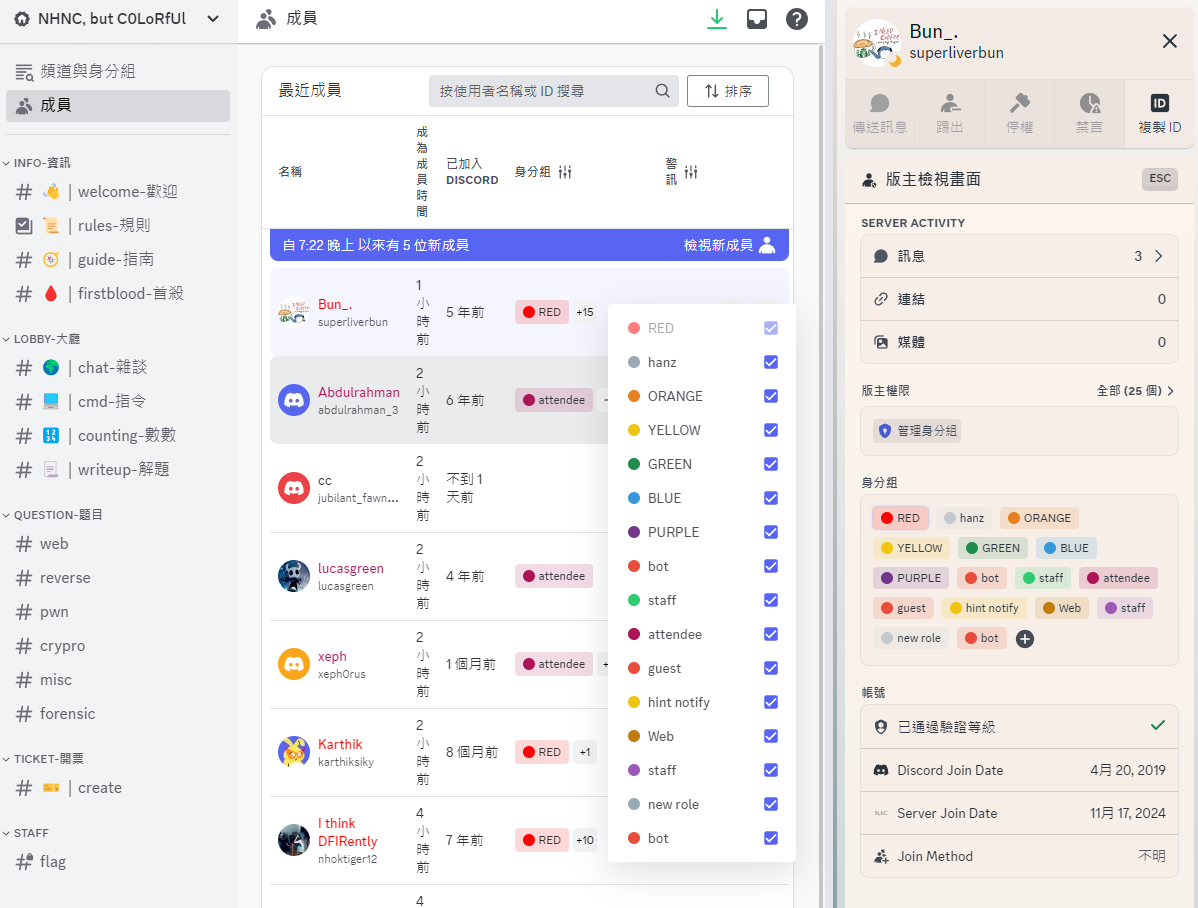
Task: Open the inbox icon in header
Action: point(756,19)
